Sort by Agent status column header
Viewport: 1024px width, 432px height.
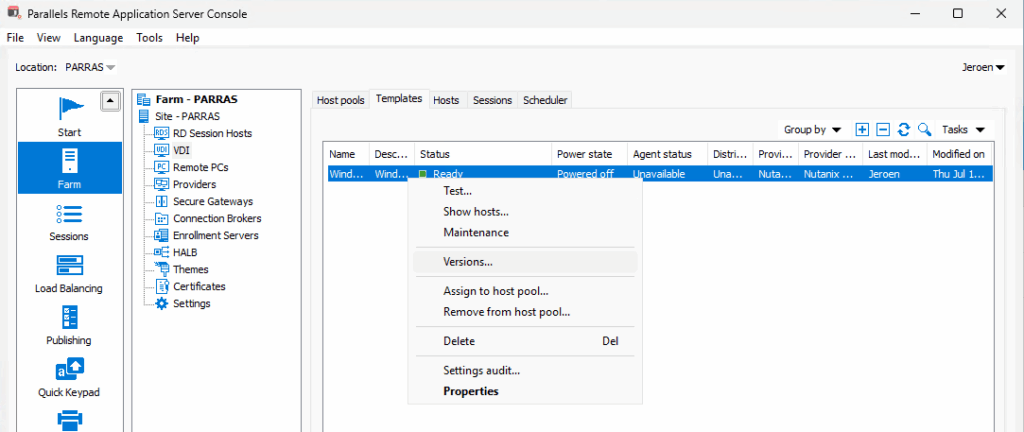click(668, 155)
